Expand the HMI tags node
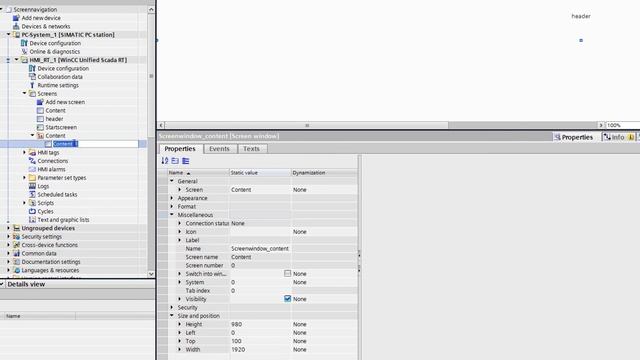Screen dimensions: 640x360 click(24, 153)
